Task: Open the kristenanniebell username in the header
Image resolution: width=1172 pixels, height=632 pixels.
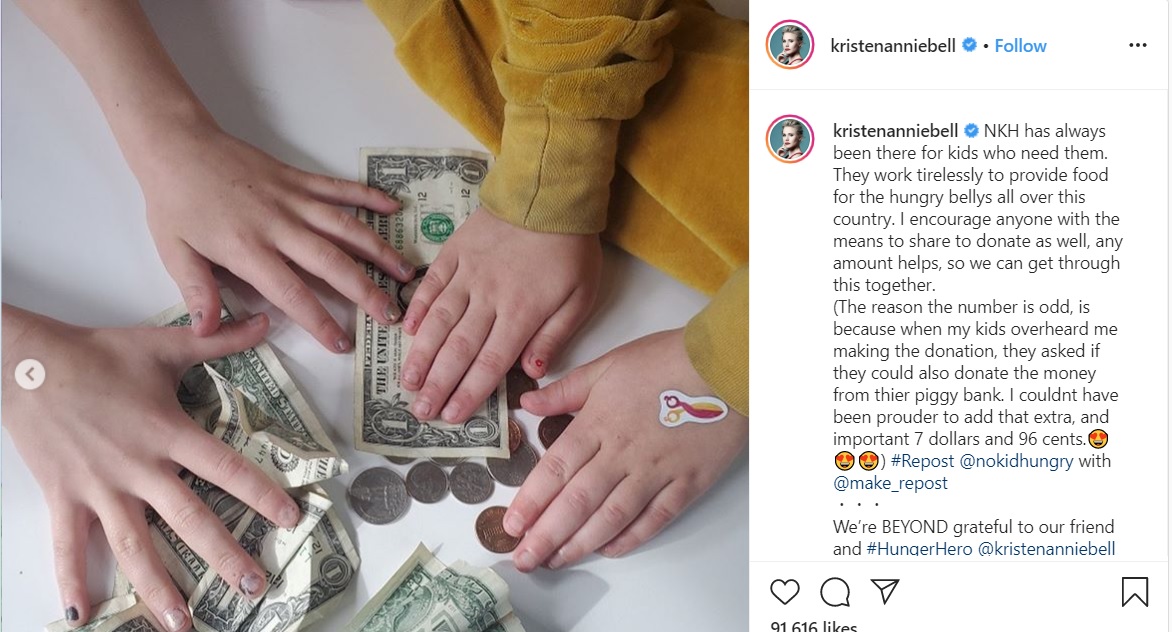Action: [892, 46]
